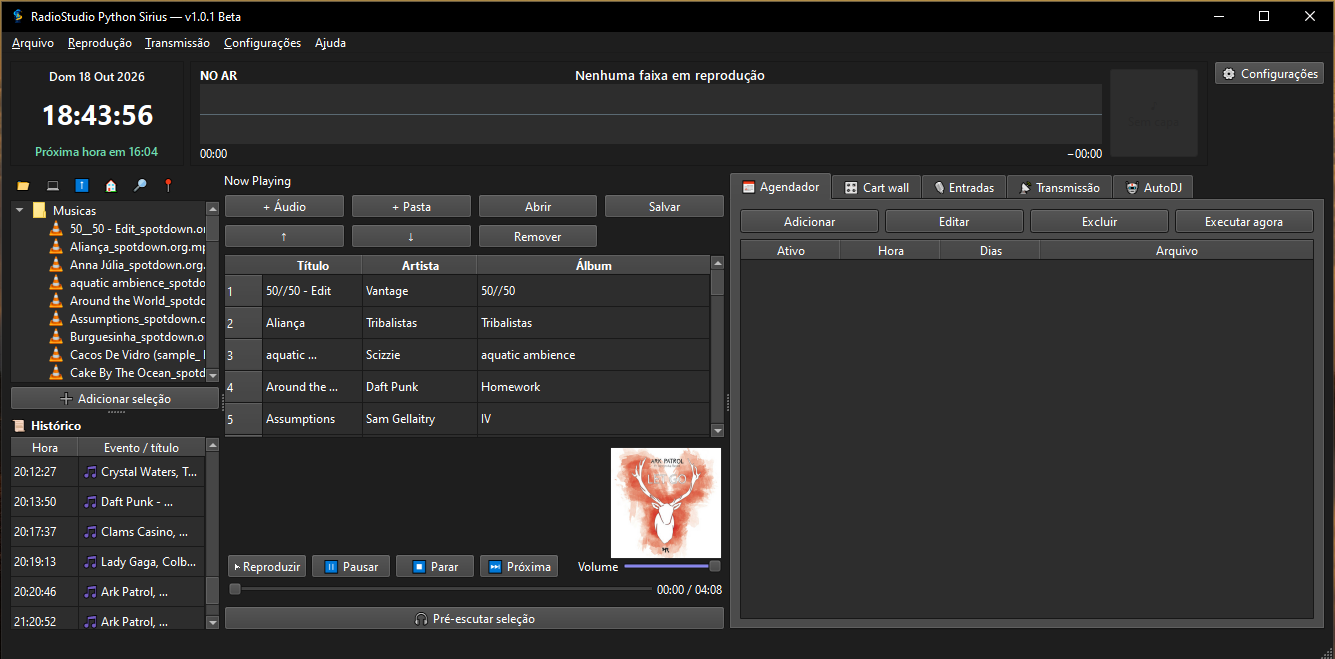Open the Reprodução menu
Image resolution: width=1335 pixels, height=659 pixels.
click(100, 43)
